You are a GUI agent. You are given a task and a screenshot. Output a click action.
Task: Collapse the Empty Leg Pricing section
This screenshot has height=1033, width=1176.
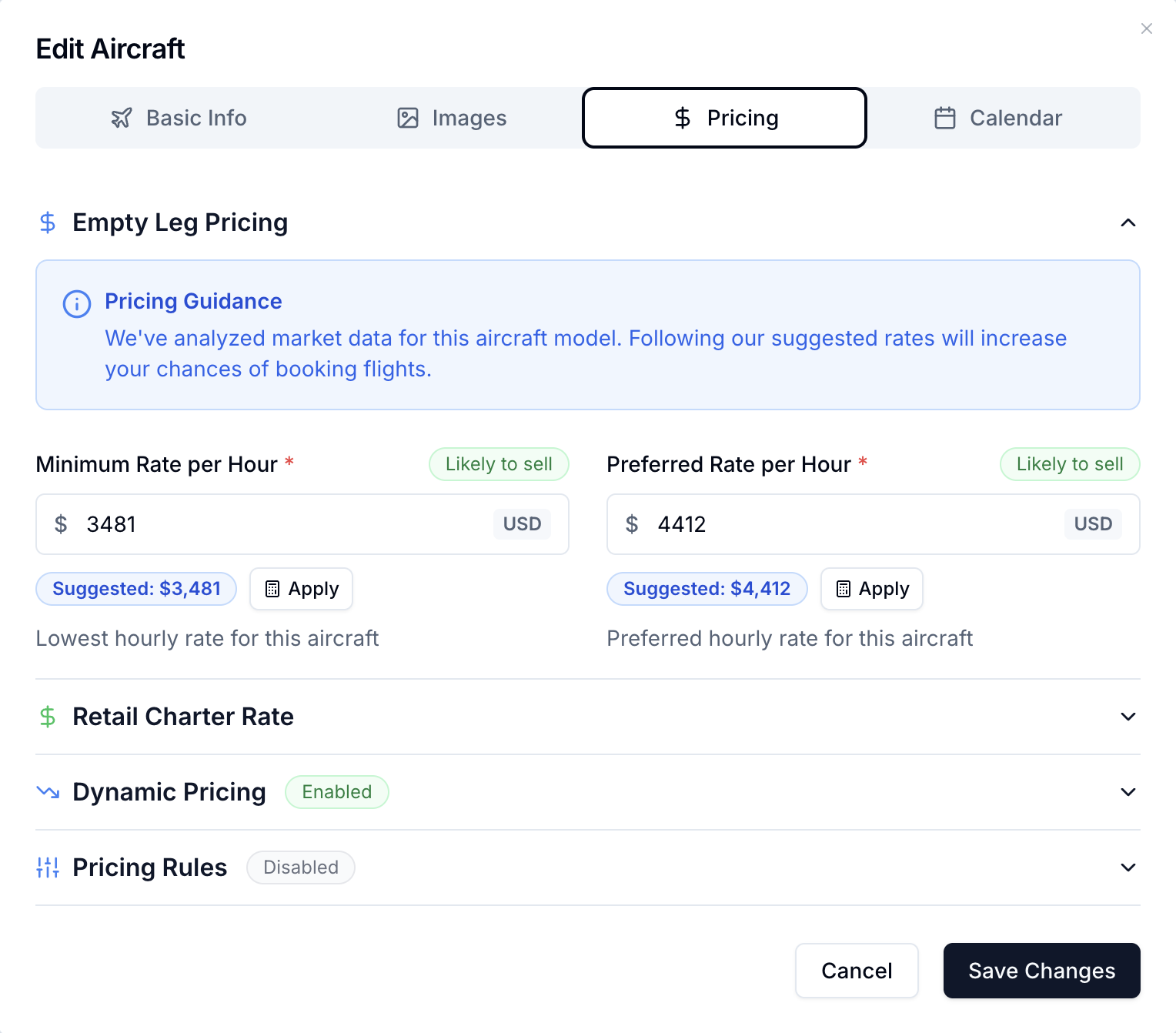click(1128, 222)
